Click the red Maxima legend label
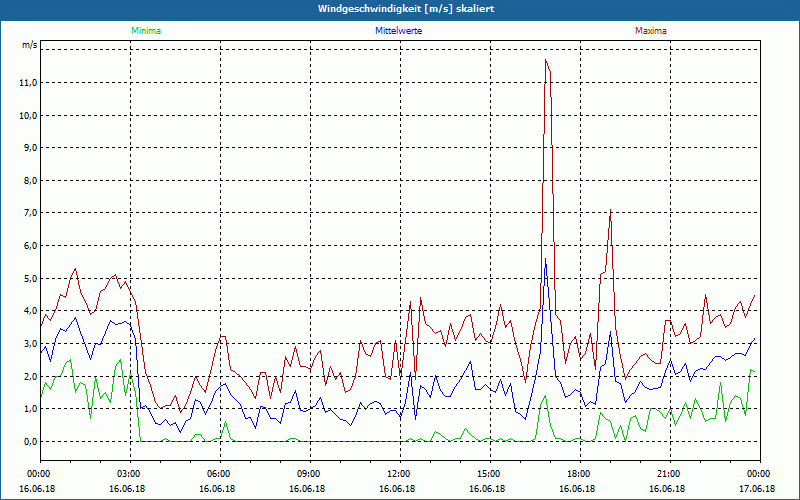800x500 pixels. coord(651,31)
